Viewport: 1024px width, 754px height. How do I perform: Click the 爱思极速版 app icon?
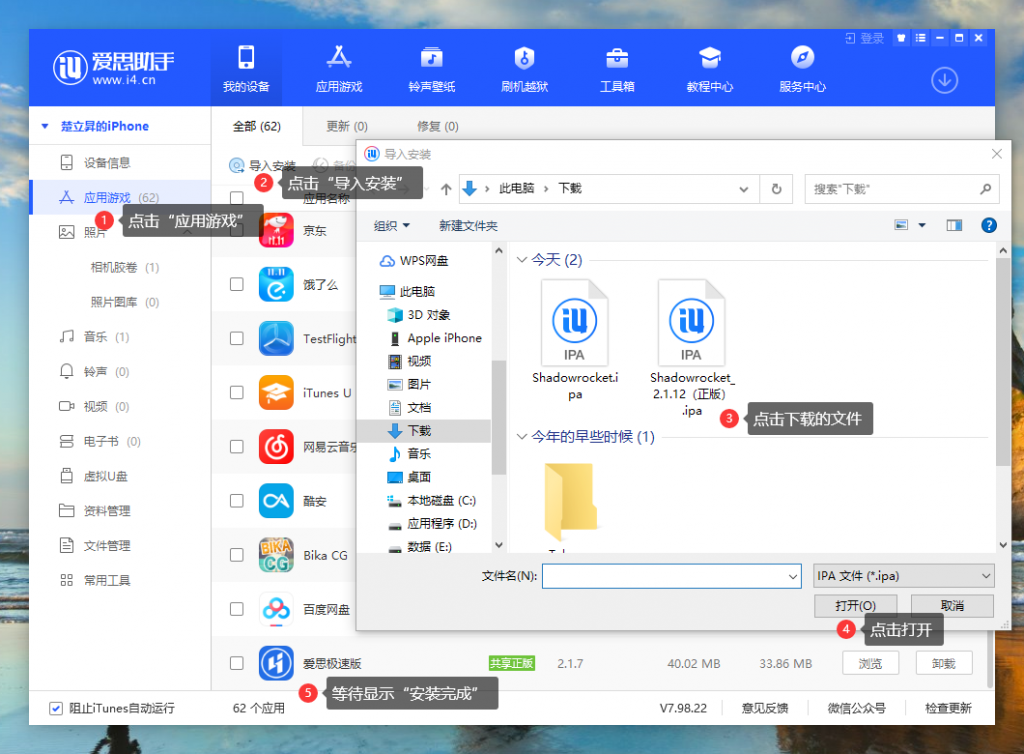276,663
